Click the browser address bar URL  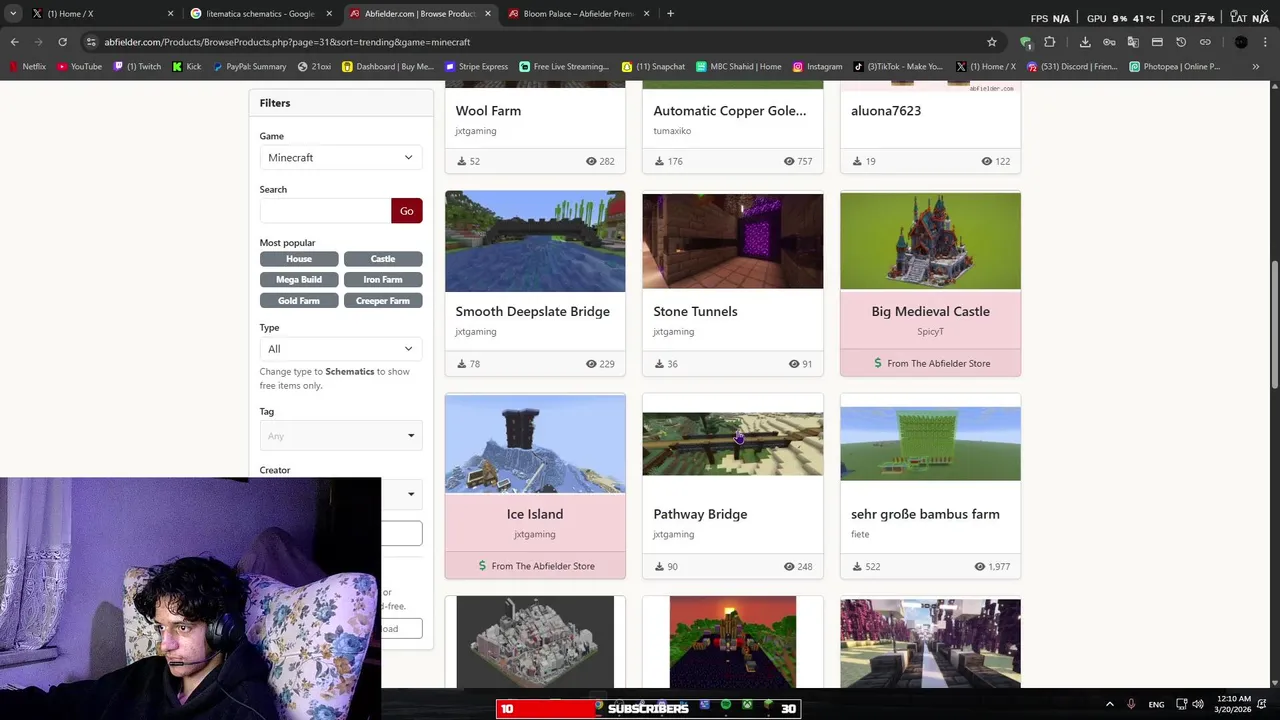[287, 42]
